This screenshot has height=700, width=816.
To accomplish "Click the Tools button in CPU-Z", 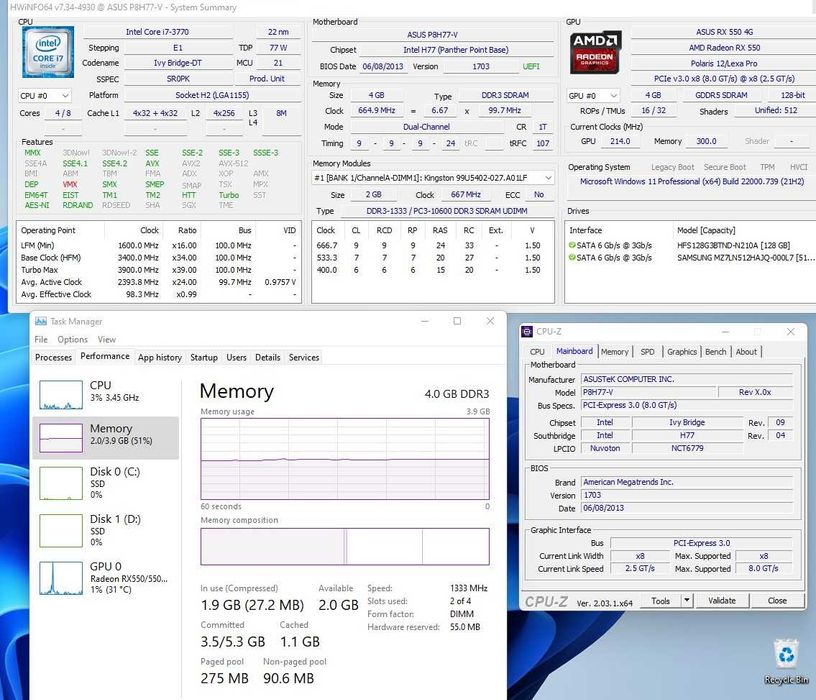I will (660, 601).
